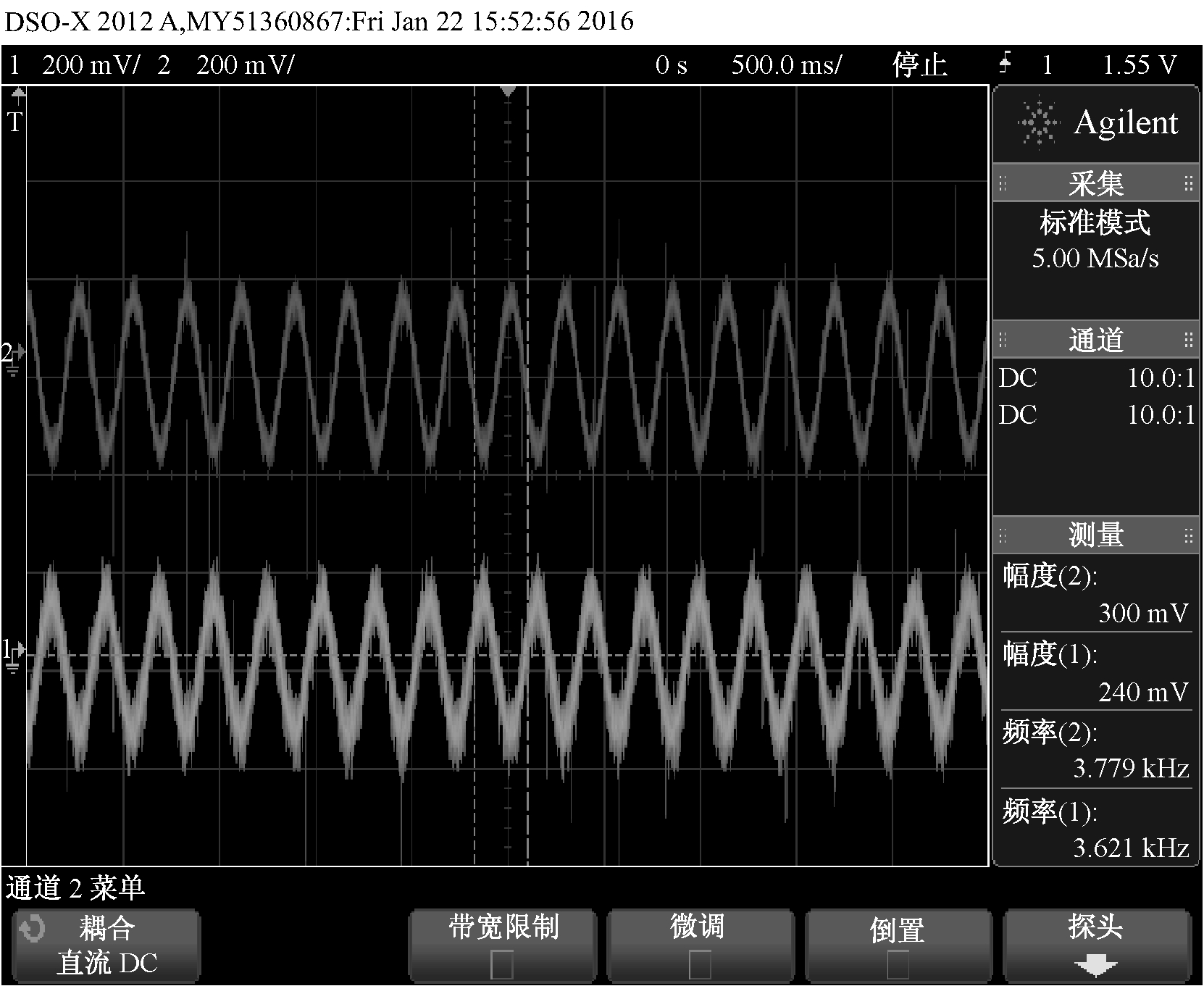1204x986 pixels.
Task: Click the 500.0 ms/ timebase setting
Action: click(786, 65)
